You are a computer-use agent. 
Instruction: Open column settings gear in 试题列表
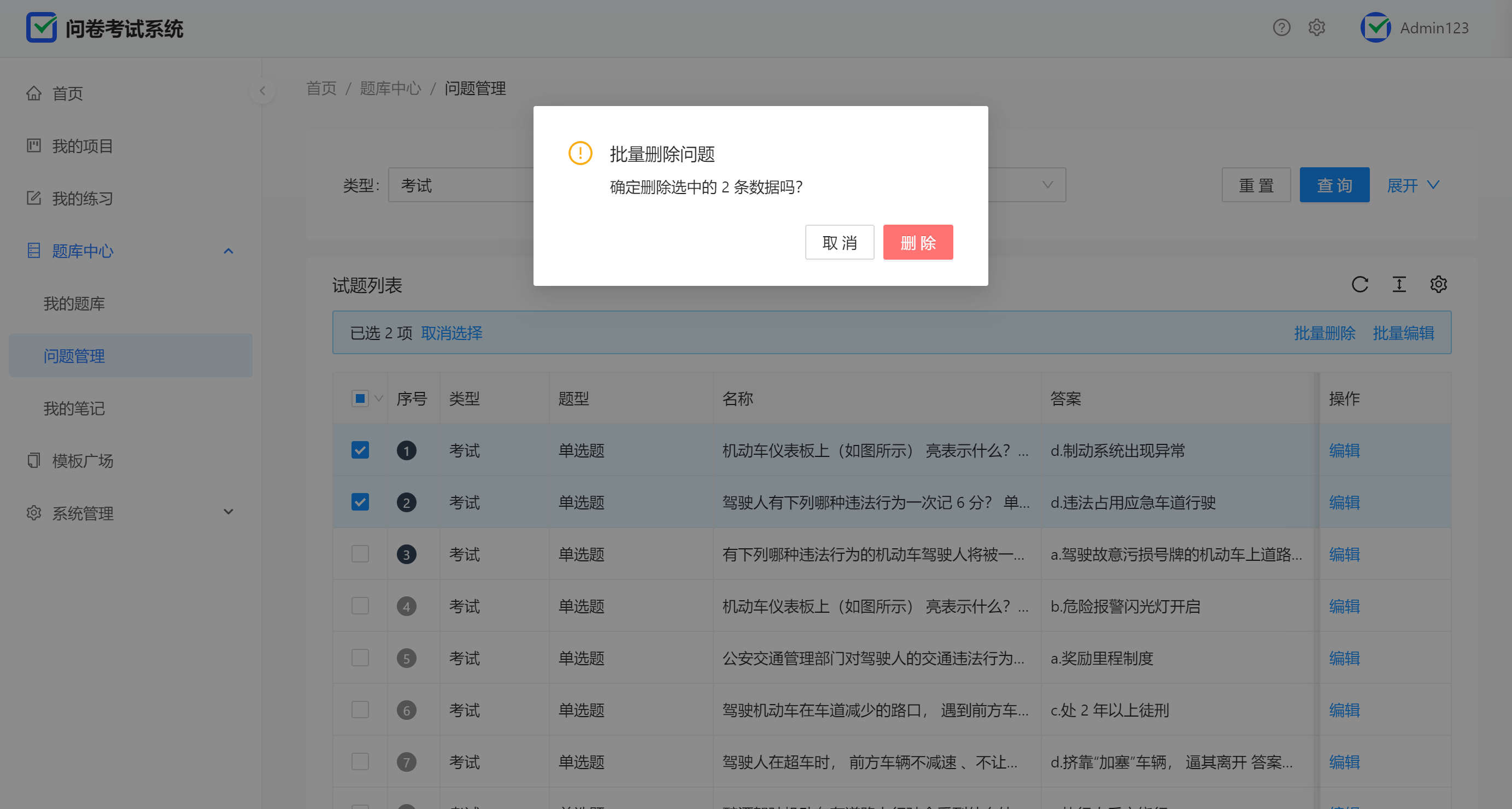tap(1438, 285)
